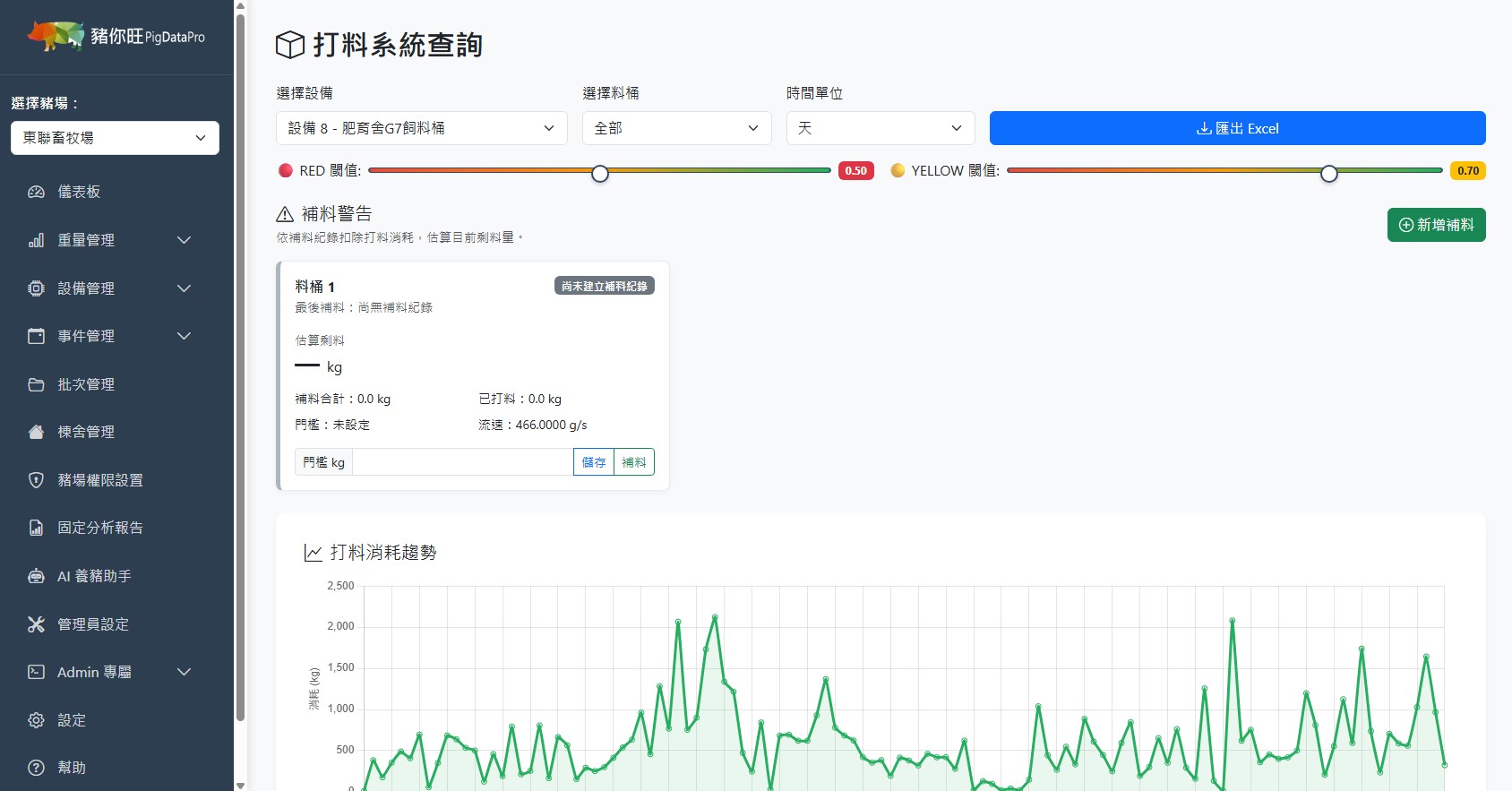Image resolution: width=1512 pixels, height=791 pixels.
Task: Click the 打料消耗趨勢 chart icon
Action: pos(313,553)
